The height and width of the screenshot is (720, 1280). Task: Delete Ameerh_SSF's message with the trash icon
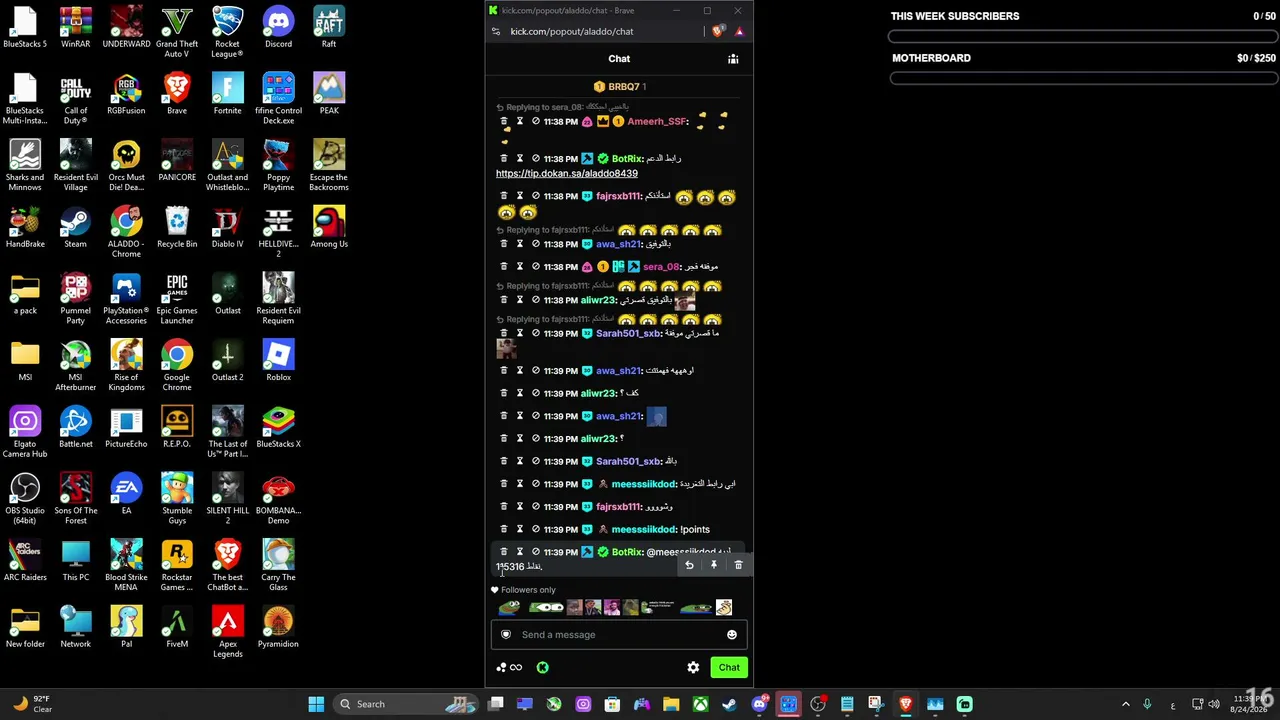click(x=504, y=121)
